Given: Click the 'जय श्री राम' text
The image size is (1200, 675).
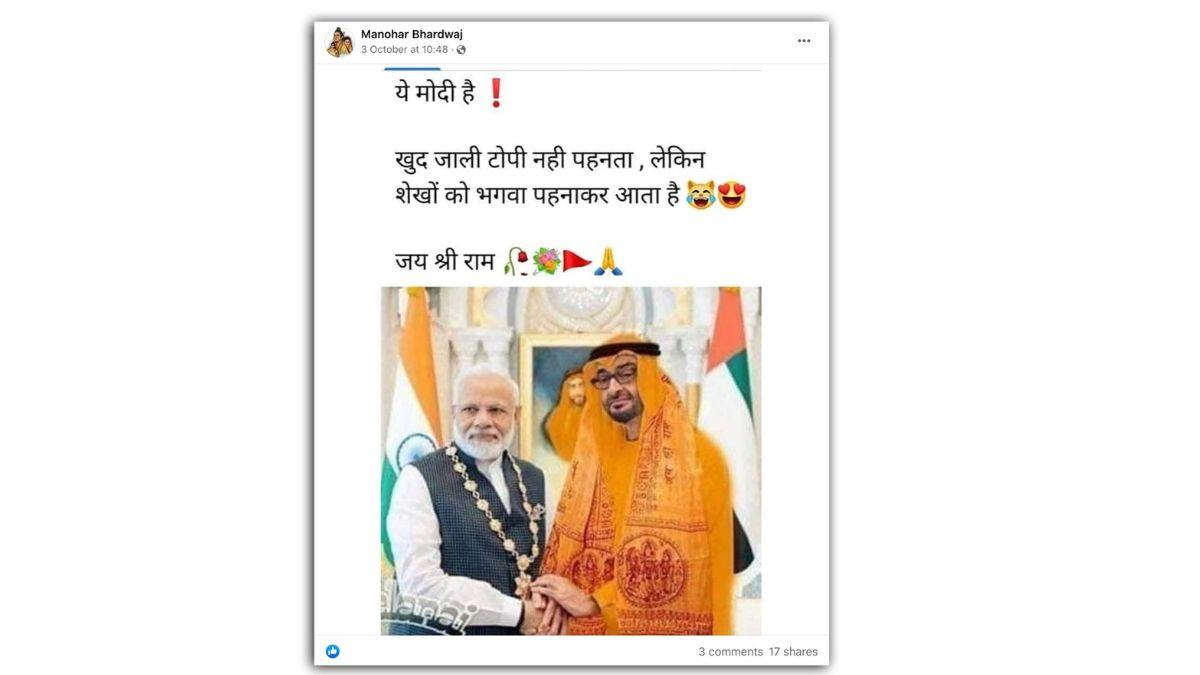Looking at the screenshot, I should (444, 262).
